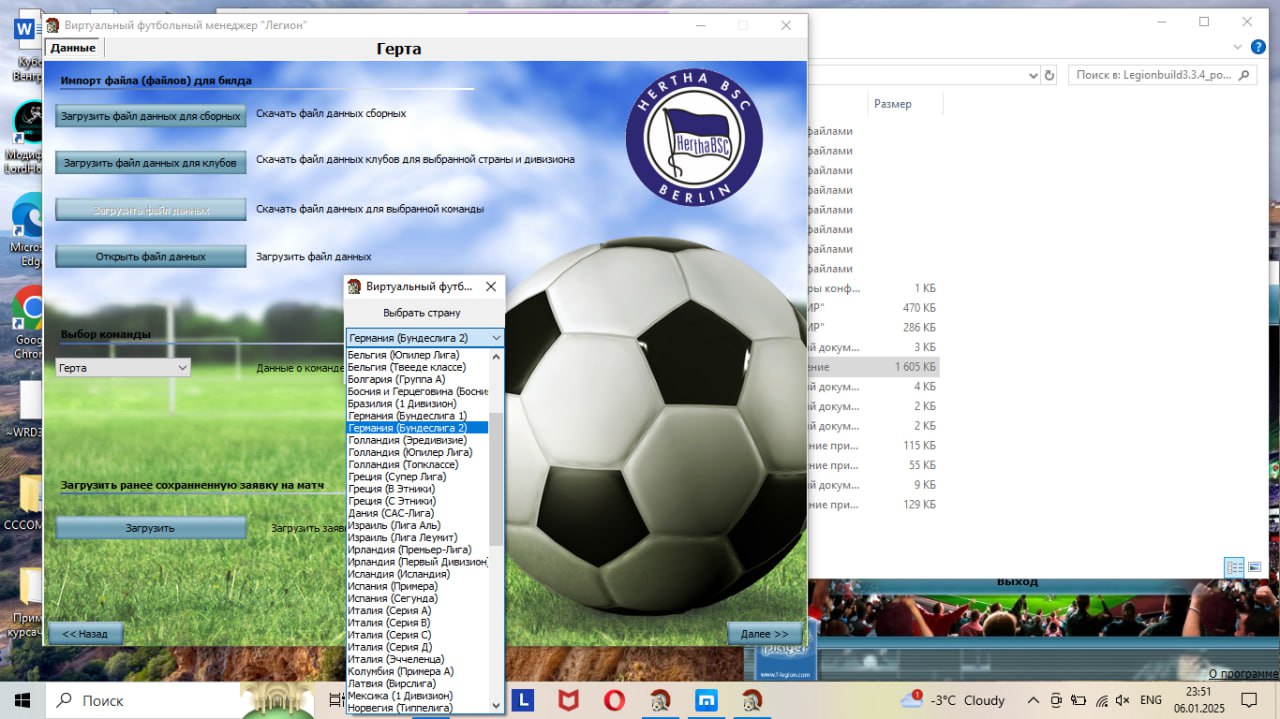Image resolution: width=1280 pixels, height=719 pixels.
Task: Open the blue L app on the taskbar
Action: (524, 700)
